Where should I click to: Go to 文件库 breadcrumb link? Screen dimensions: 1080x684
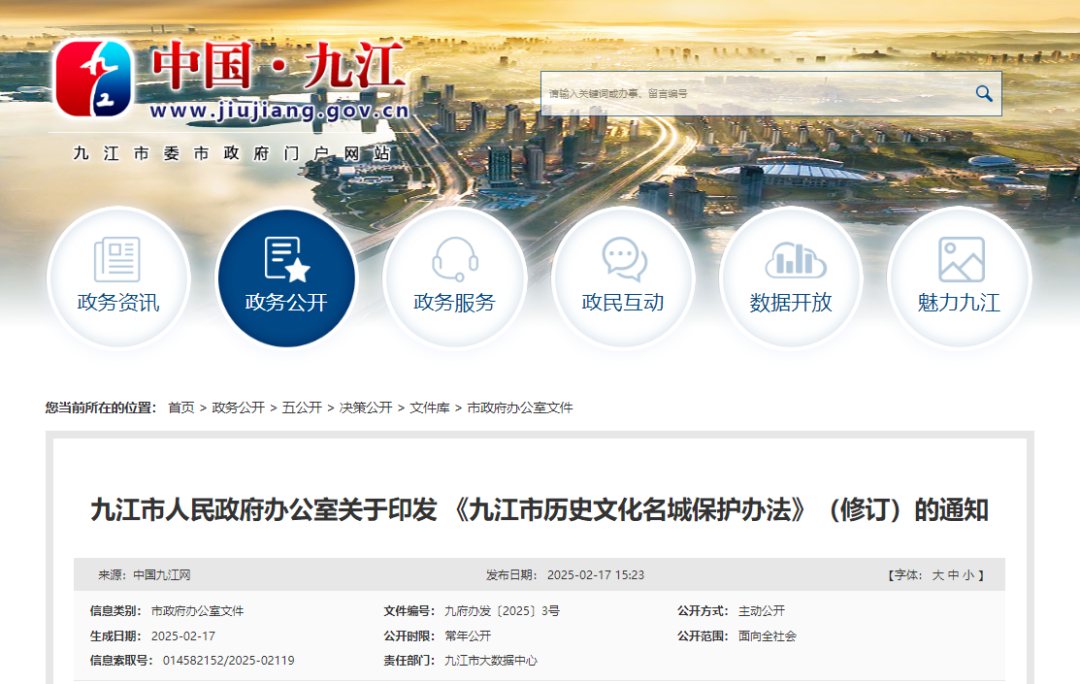(x=429, y=408)
